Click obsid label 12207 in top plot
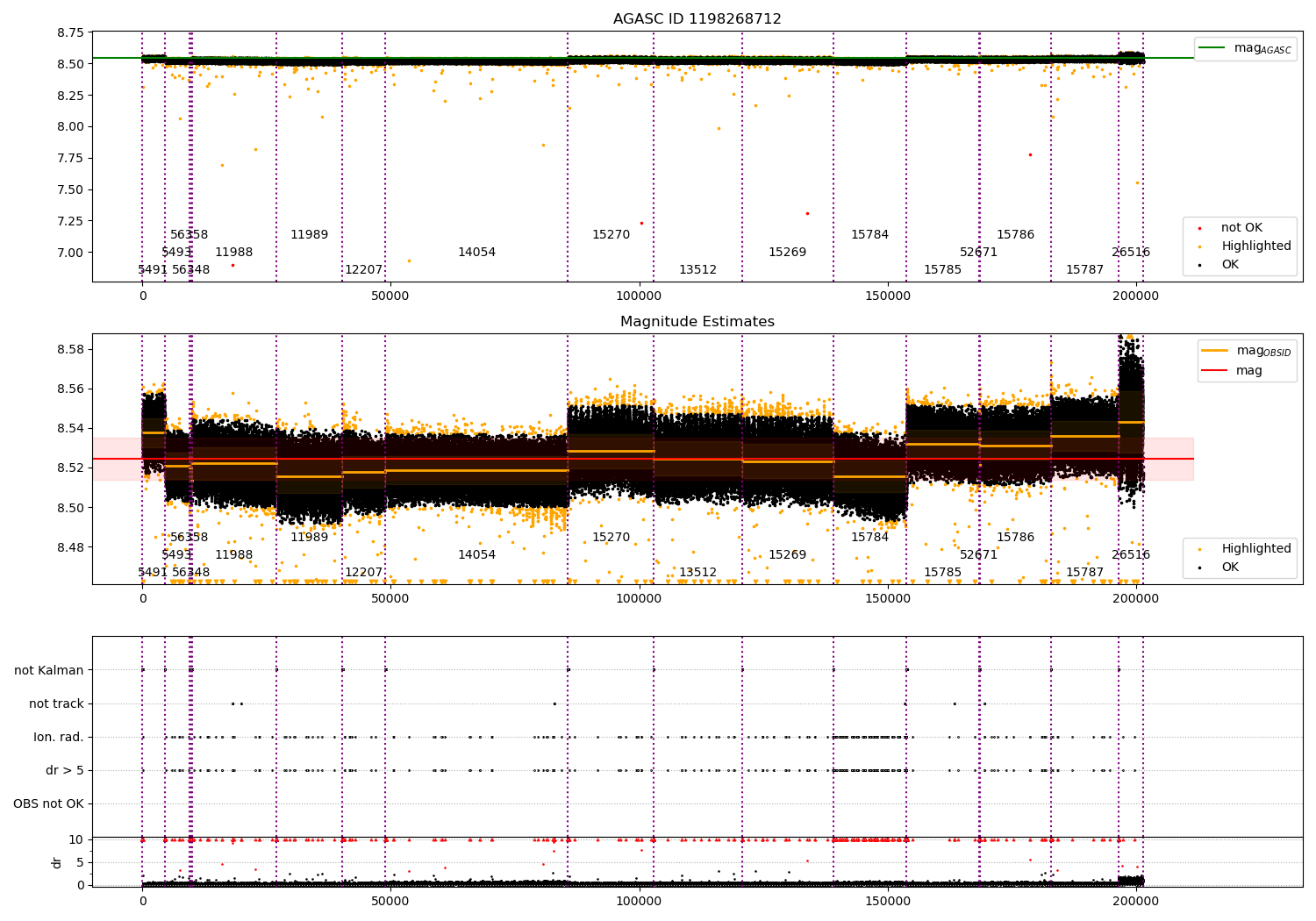This screenshot has height=921, width=1316. coord(364,270)
